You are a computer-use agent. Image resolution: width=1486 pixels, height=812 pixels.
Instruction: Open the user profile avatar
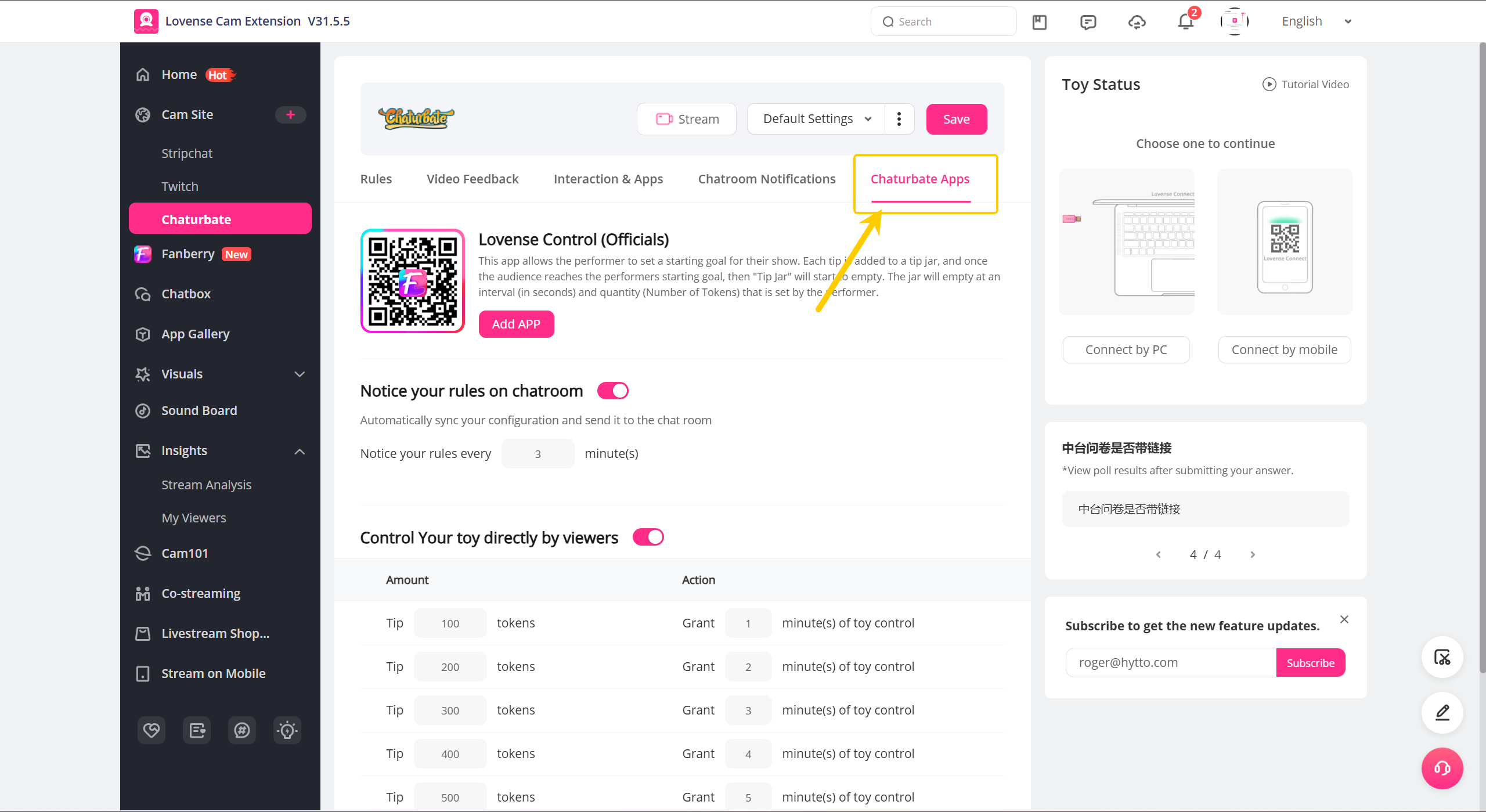(1235, 21)
